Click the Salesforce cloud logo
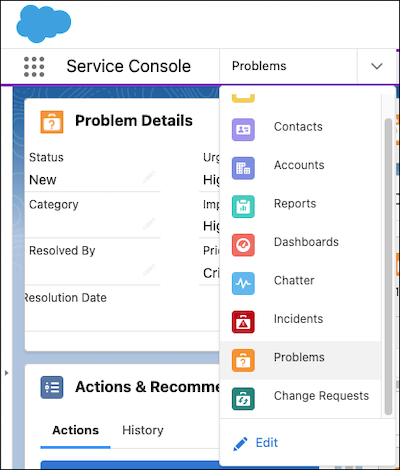400x470 pixels. coord(43,24)
